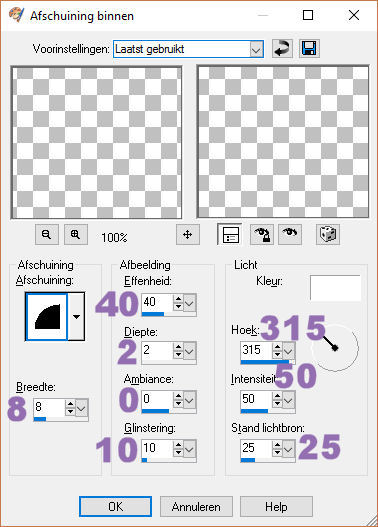Click the Help button
The image size is (378, 527).
coord(276,506)
